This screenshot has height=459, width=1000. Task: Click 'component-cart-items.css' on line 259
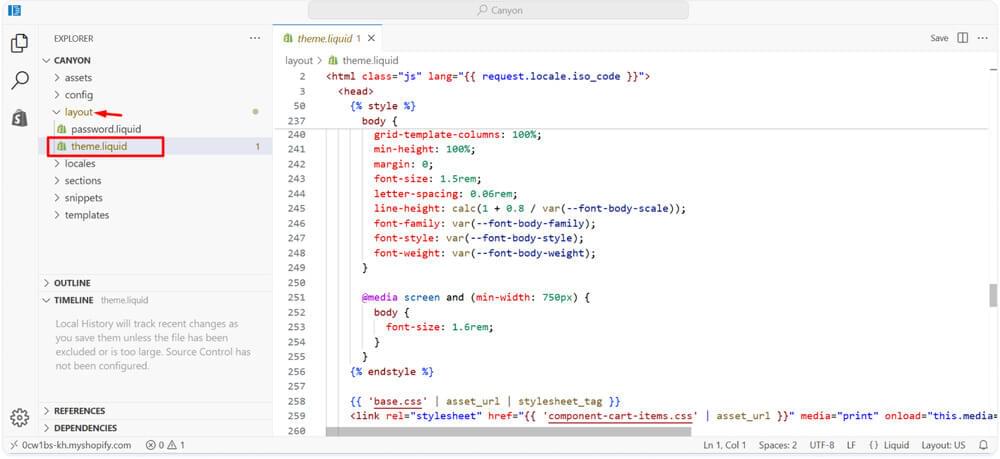[x=622, y=416]
